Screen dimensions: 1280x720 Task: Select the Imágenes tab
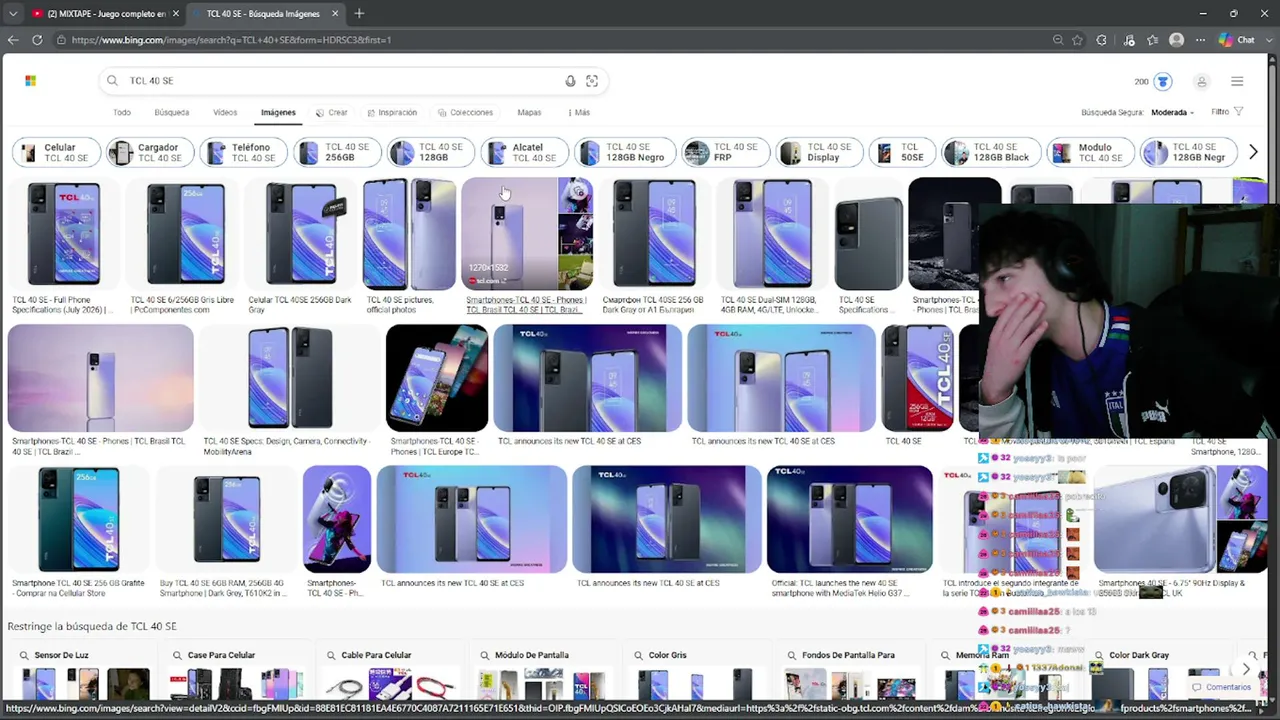(x=278, y=112)
